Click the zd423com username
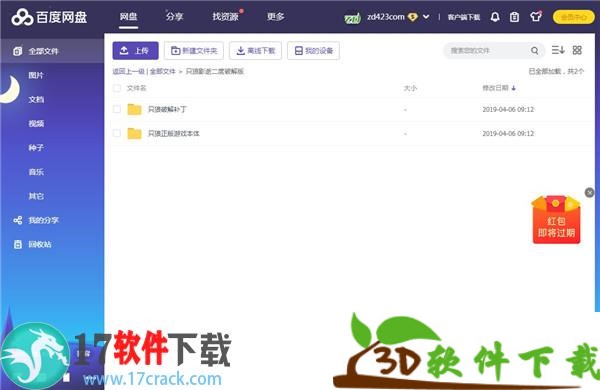 (385, 17)
